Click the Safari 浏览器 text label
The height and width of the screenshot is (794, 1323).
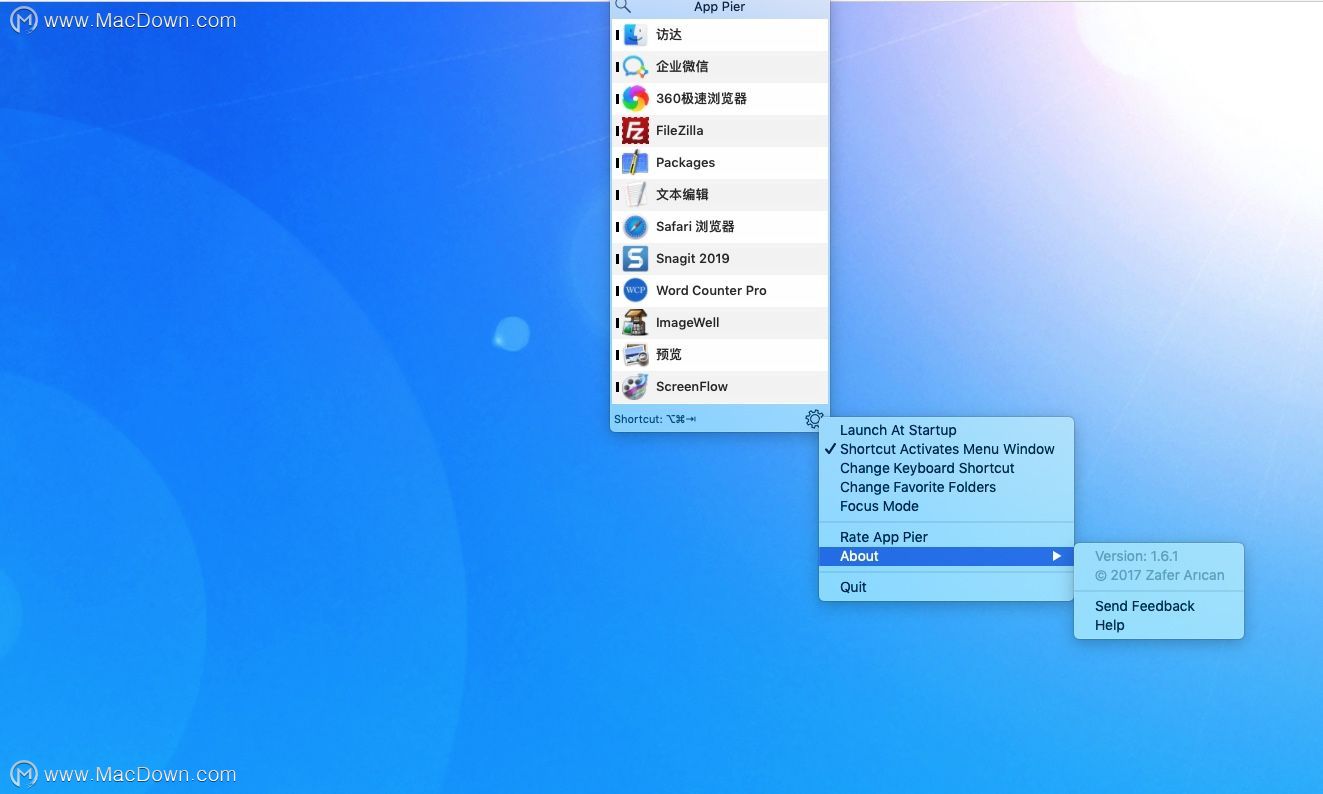point(695,227)
